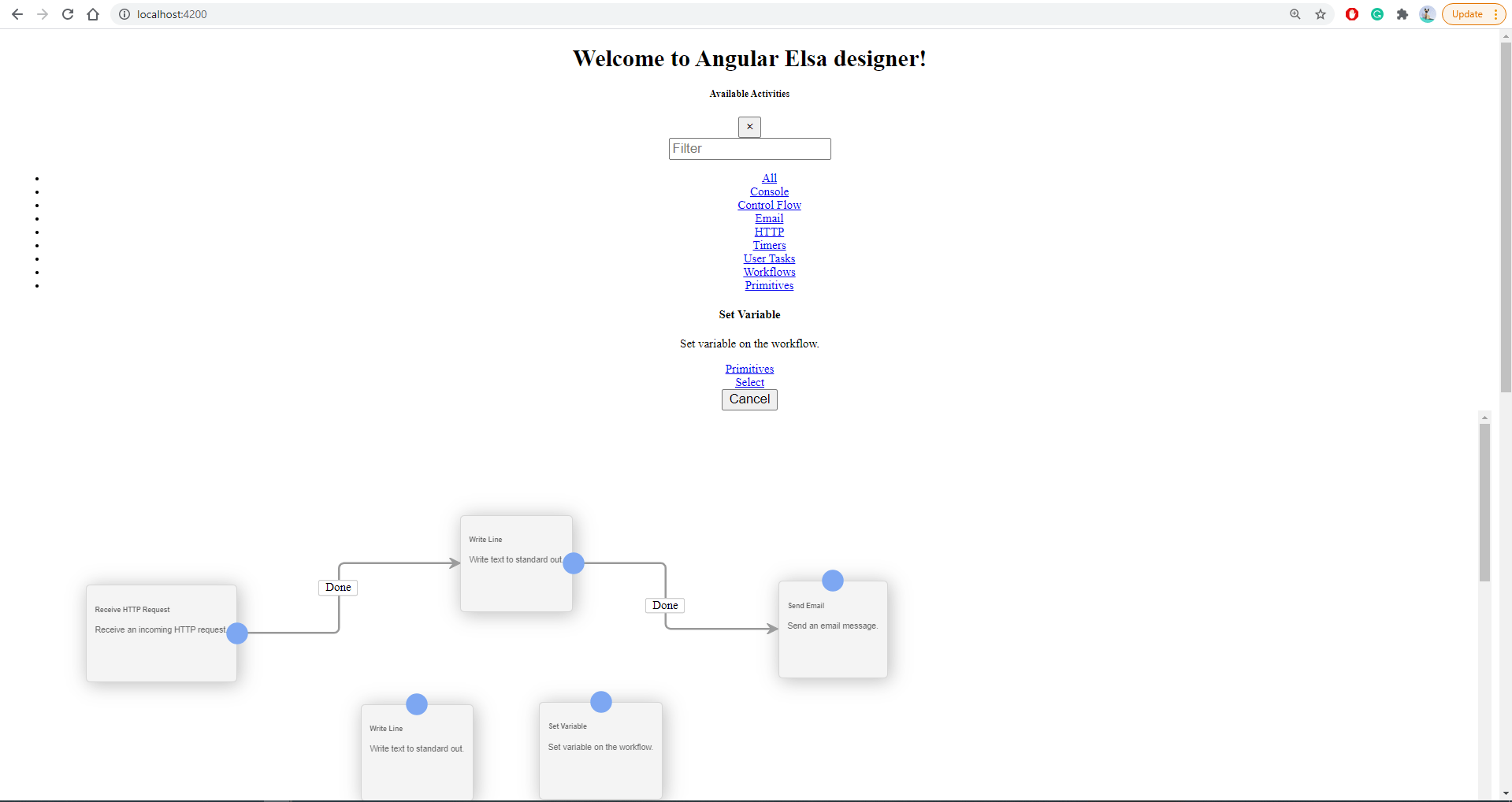Go forward using the browser forward arrow
This screenshot has width=1512, height=802.
click(x=43, y=14)
